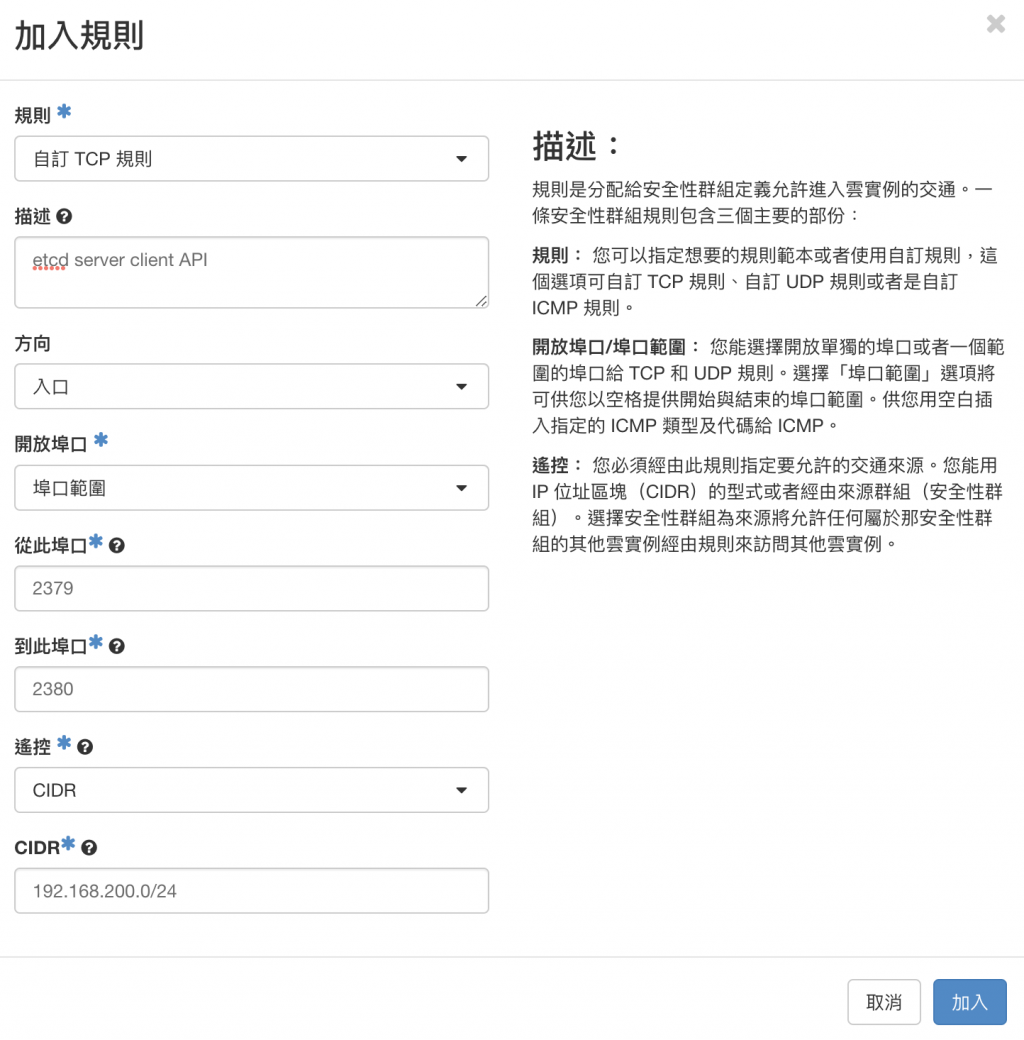Image resolution: width=1024 pixels, height=1040 pixels.
Task: Click help icon next to 到此埠口
Action: (x=117, y=646)
